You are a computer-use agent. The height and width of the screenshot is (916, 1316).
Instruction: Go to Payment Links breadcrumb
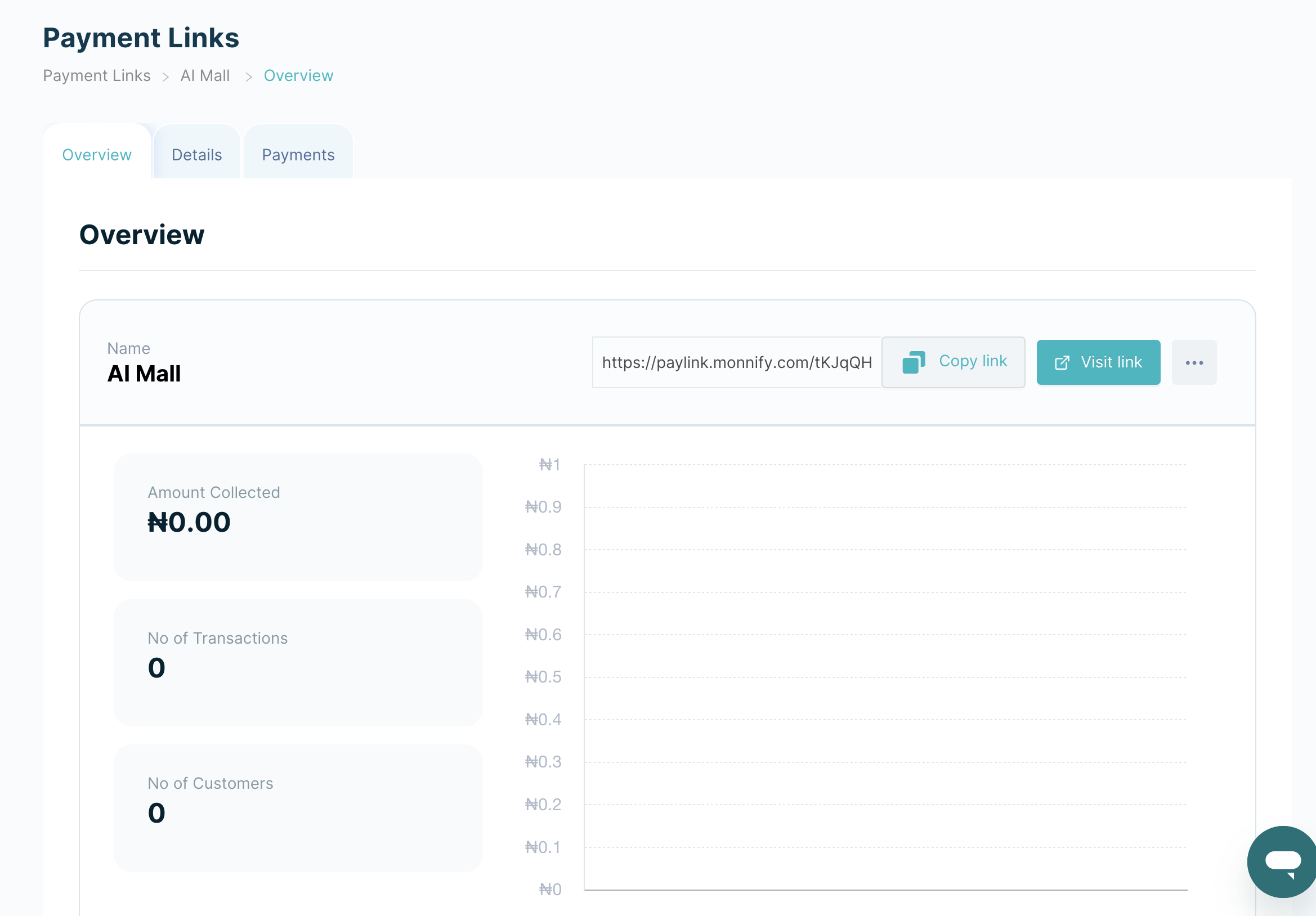pos(97,75)
